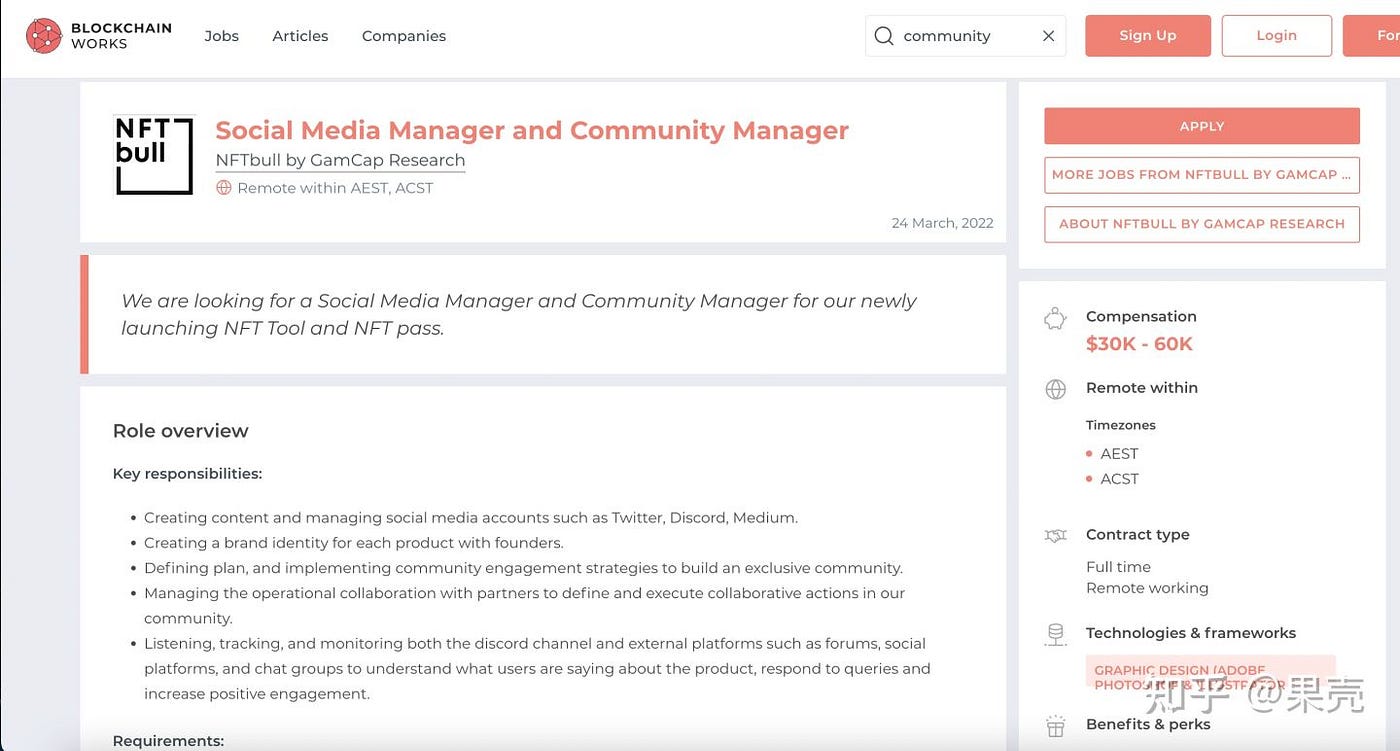
Task: Click the bullet about community engagement strategies
Action: pos(523,568)
